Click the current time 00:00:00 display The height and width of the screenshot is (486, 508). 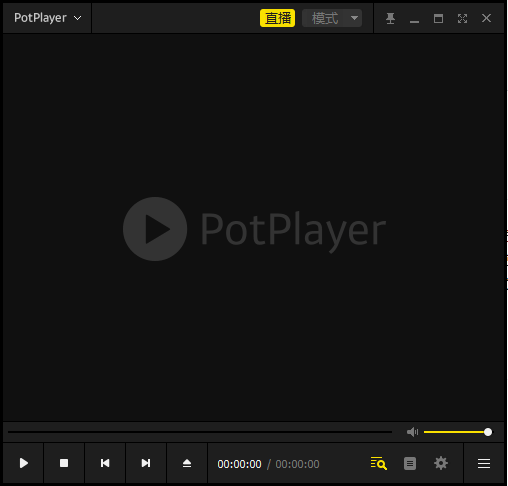(239, 464)
